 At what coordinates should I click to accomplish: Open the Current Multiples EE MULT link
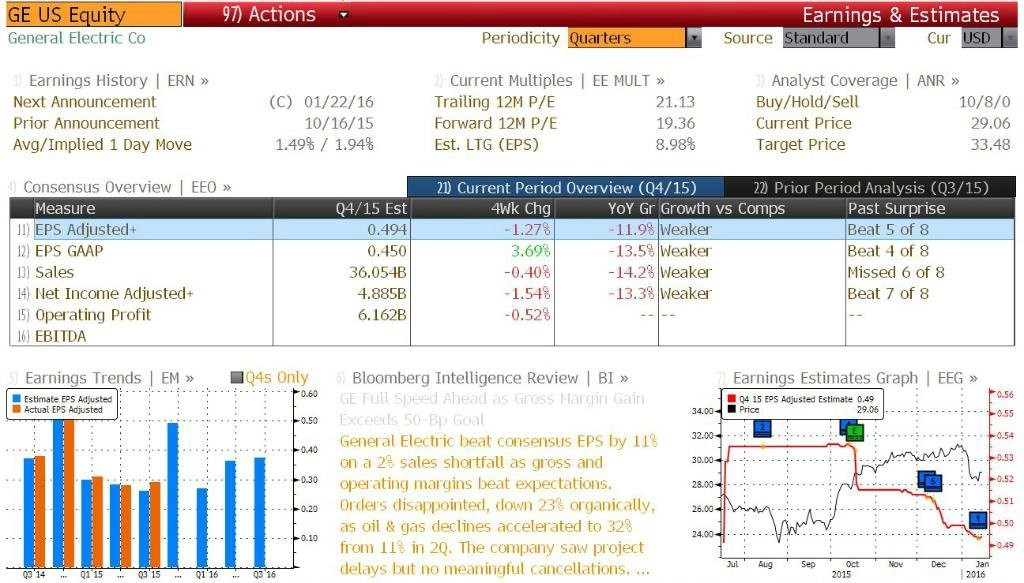(557, 80)
